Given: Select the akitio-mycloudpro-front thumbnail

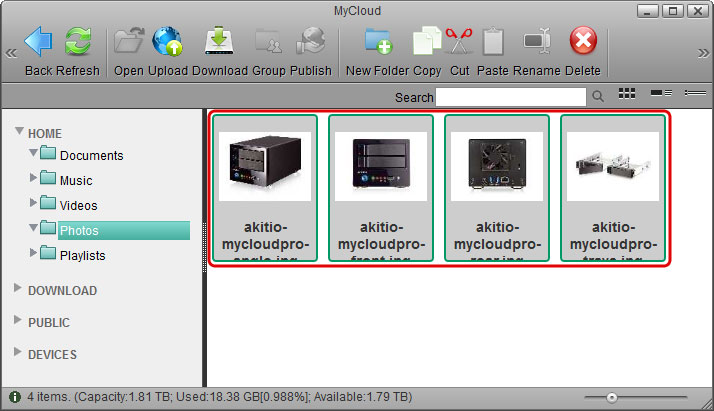Looking at the screenshot, I should coord(381,188).
